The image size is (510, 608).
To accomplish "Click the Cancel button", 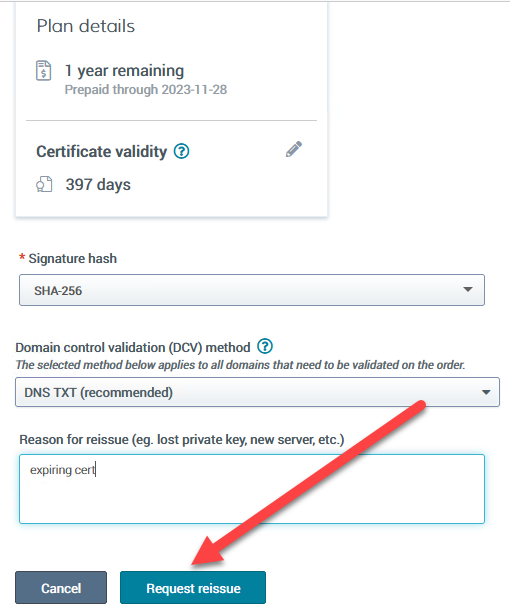I will click(x=61, y=587).
